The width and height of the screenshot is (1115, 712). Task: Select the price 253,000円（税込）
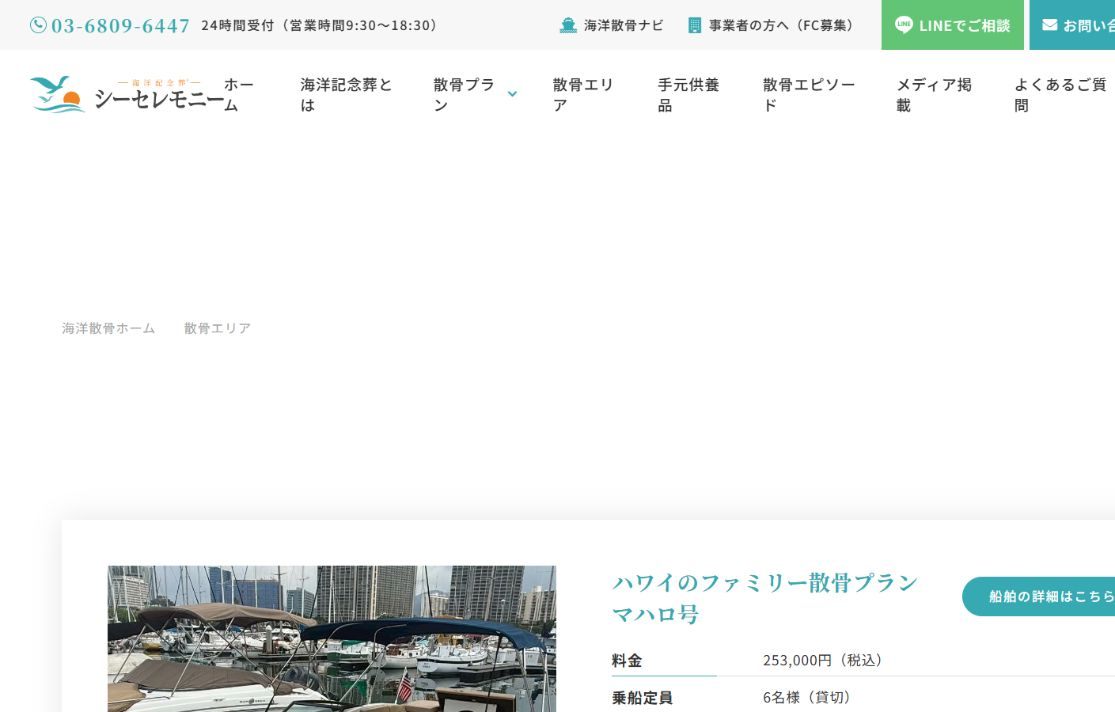(823, 660)
